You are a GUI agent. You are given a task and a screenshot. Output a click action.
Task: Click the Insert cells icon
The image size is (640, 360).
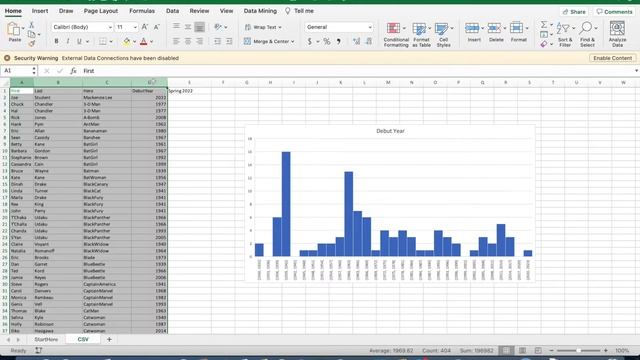pyautogui.click(x=472, y=28)
